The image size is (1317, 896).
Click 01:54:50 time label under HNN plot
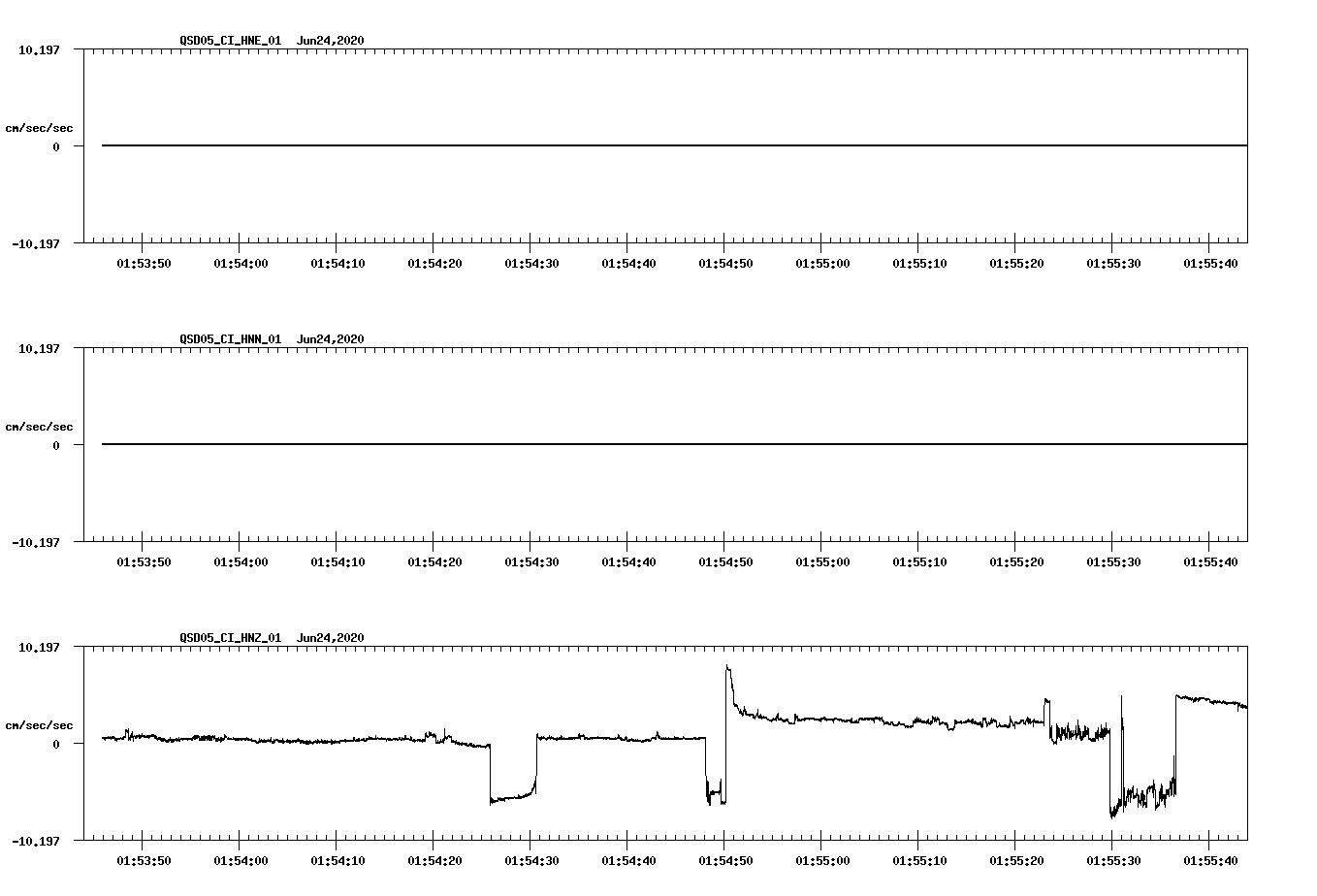click(x=725, y=561)
